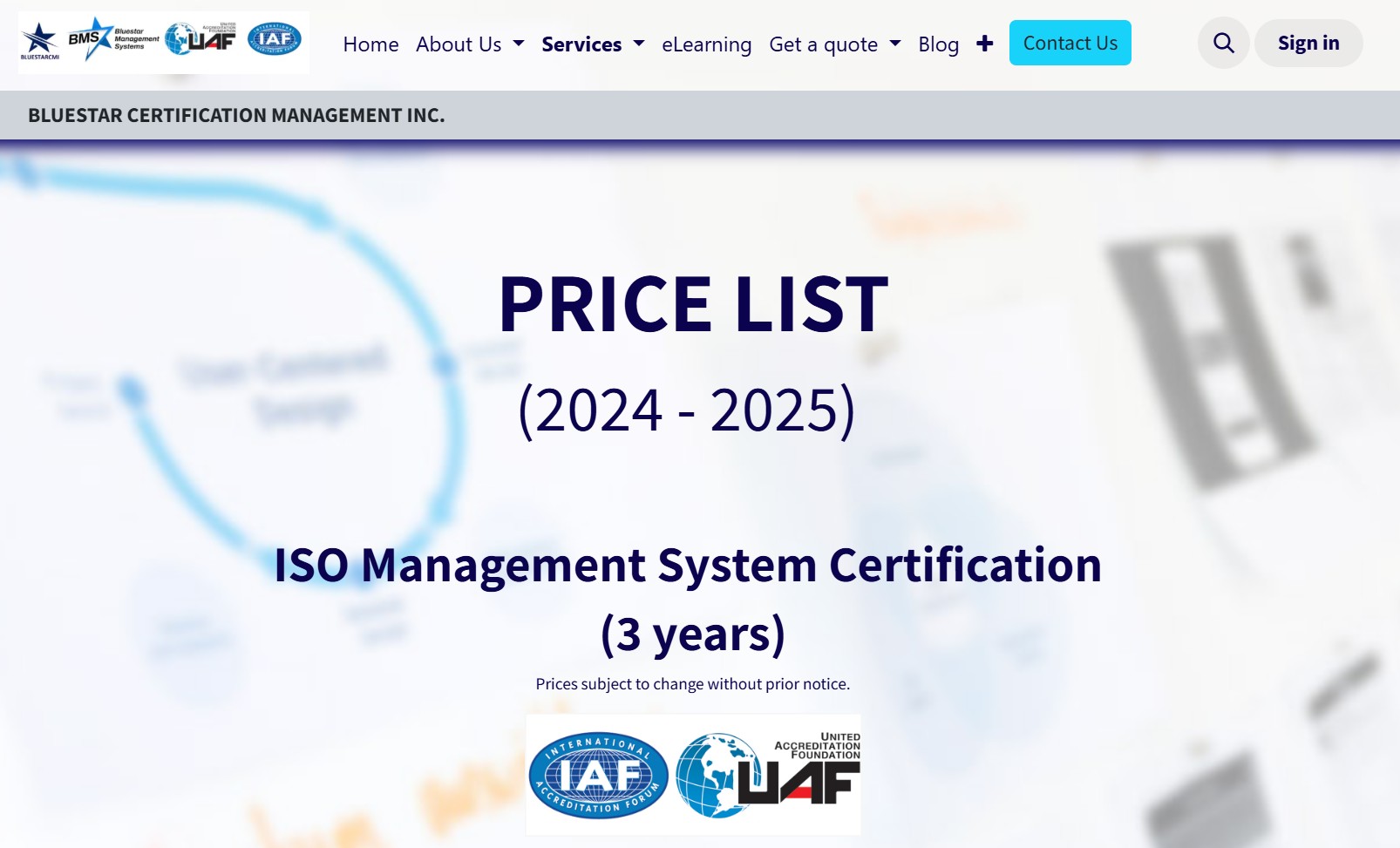Expand the Services dropdown arrow

point(639,44)
